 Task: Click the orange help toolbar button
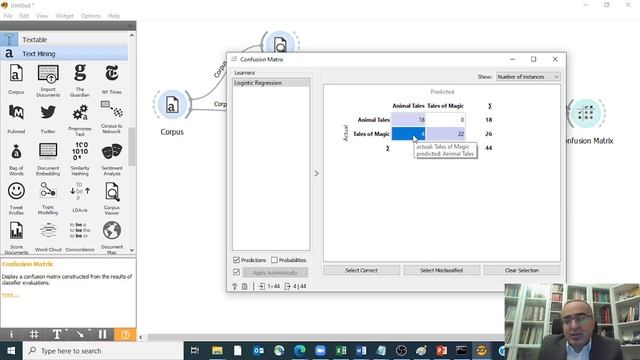tap(125, 335)
